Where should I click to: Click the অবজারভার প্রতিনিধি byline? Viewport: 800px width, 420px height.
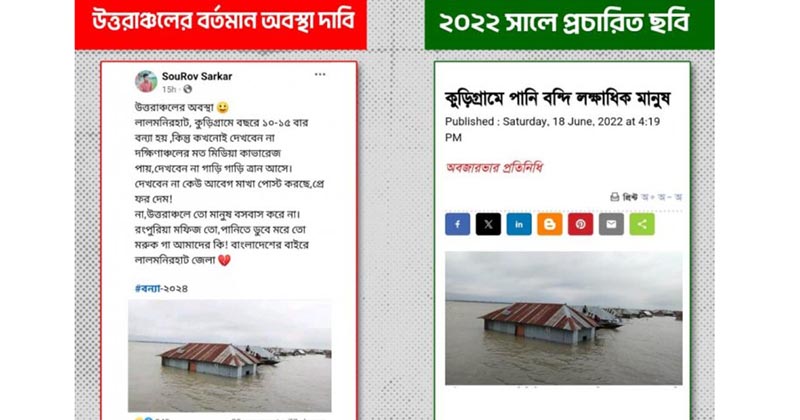pyautogui.click(x=494, y=167)
